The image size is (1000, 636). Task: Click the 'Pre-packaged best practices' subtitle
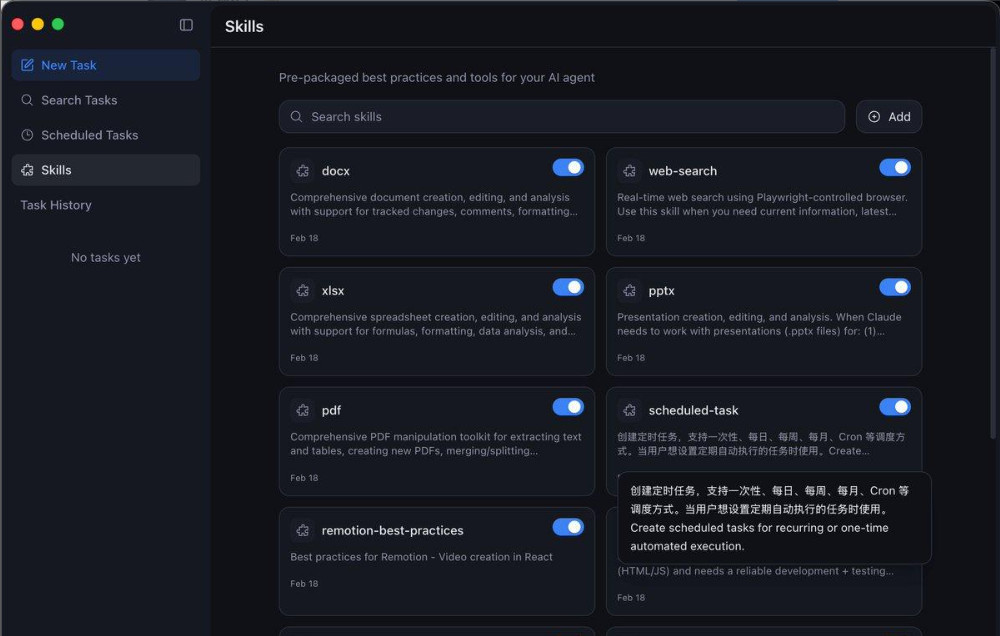tap(437, 78)
